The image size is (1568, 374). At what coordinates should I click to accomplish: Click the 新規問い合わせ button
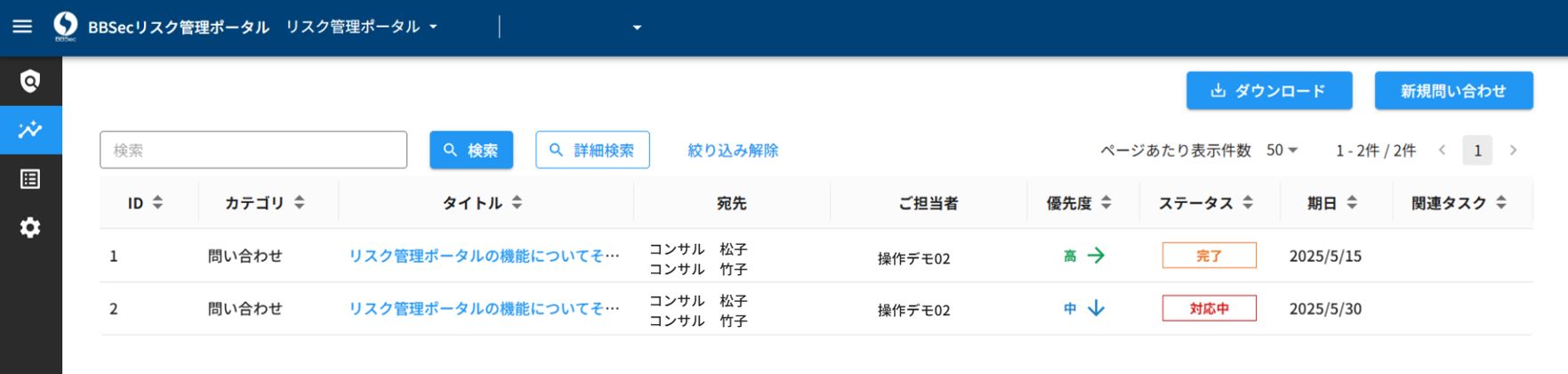(x=1453, y=91)
